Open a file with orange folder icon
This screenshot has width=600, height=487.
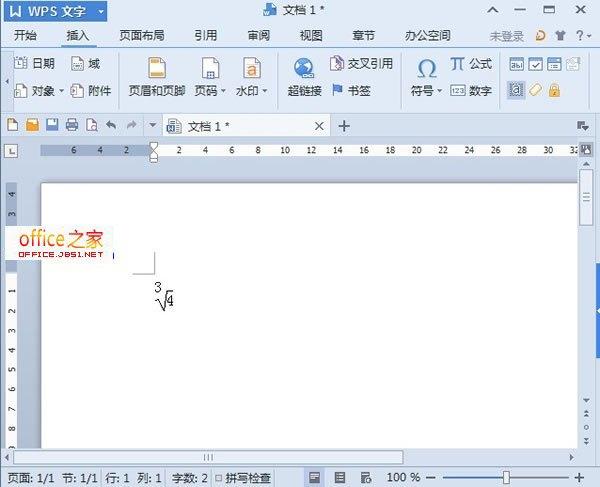(x=33, y=125)
